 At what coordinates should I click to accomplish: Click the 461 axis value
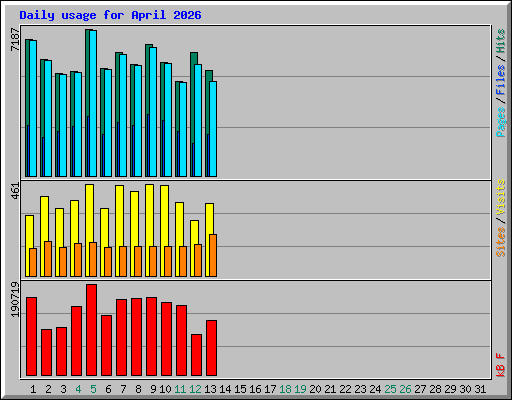click(15, 191)
